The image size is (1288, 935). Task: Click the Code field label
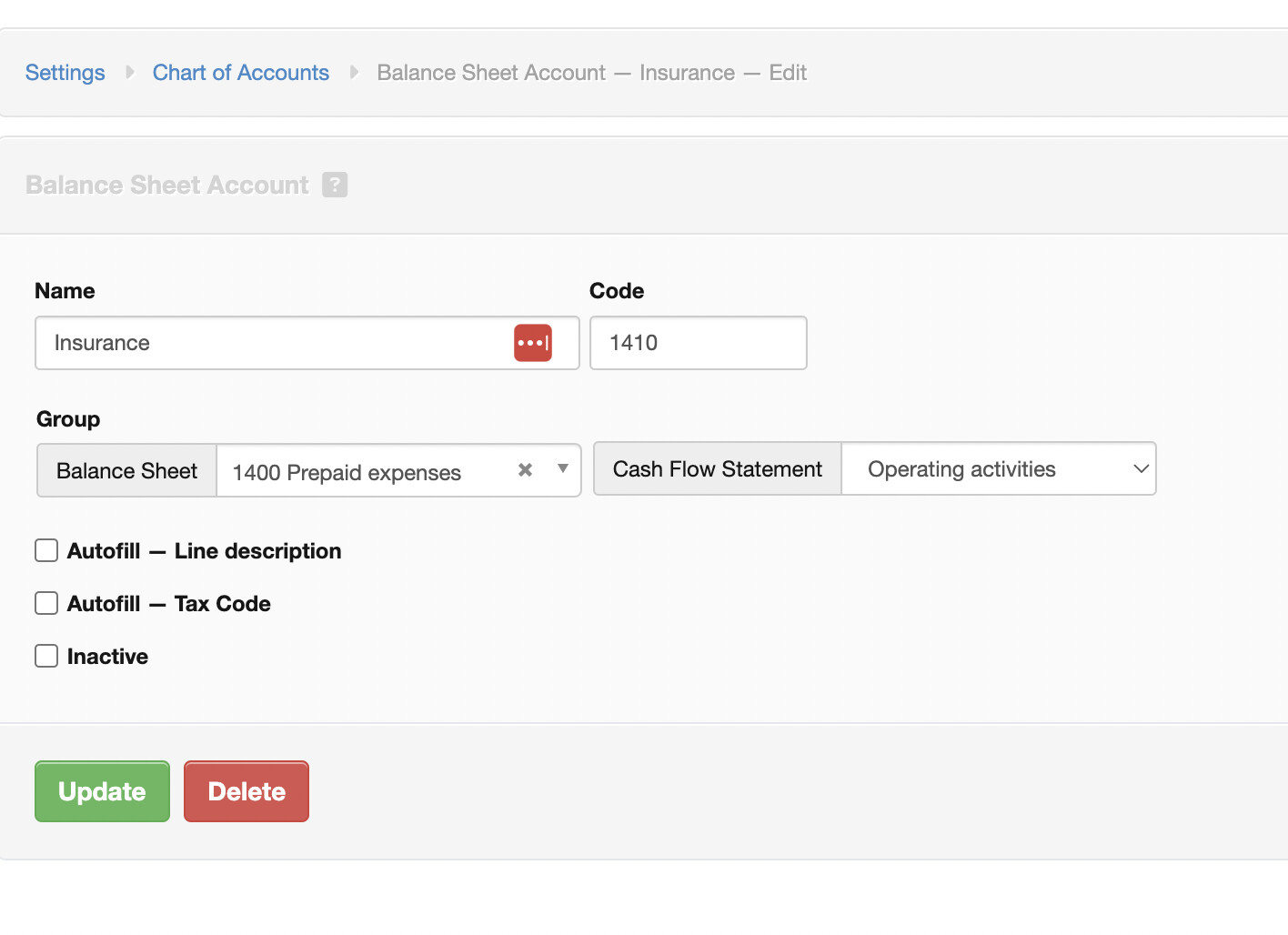pos(617,291)
